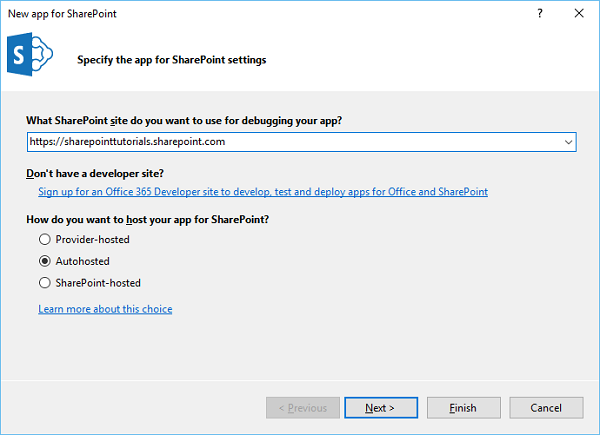Screen dimensions: 600x435
Task: Follow the Learn more about this choice link
Action: click(105, 309)
